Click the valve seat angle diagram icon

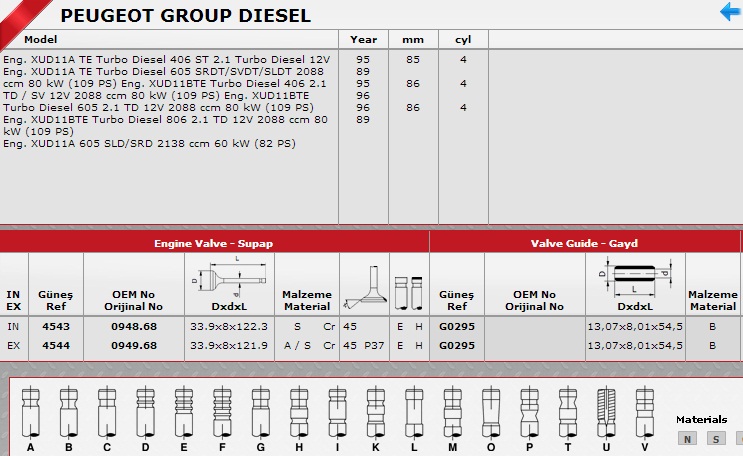click(x=365, y=288)
